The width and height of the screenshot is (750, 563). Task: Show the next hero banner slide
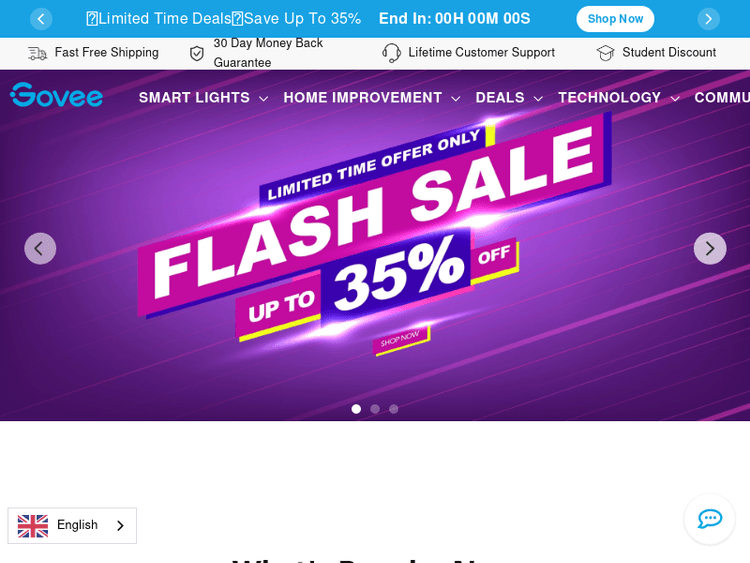point(710,248)
